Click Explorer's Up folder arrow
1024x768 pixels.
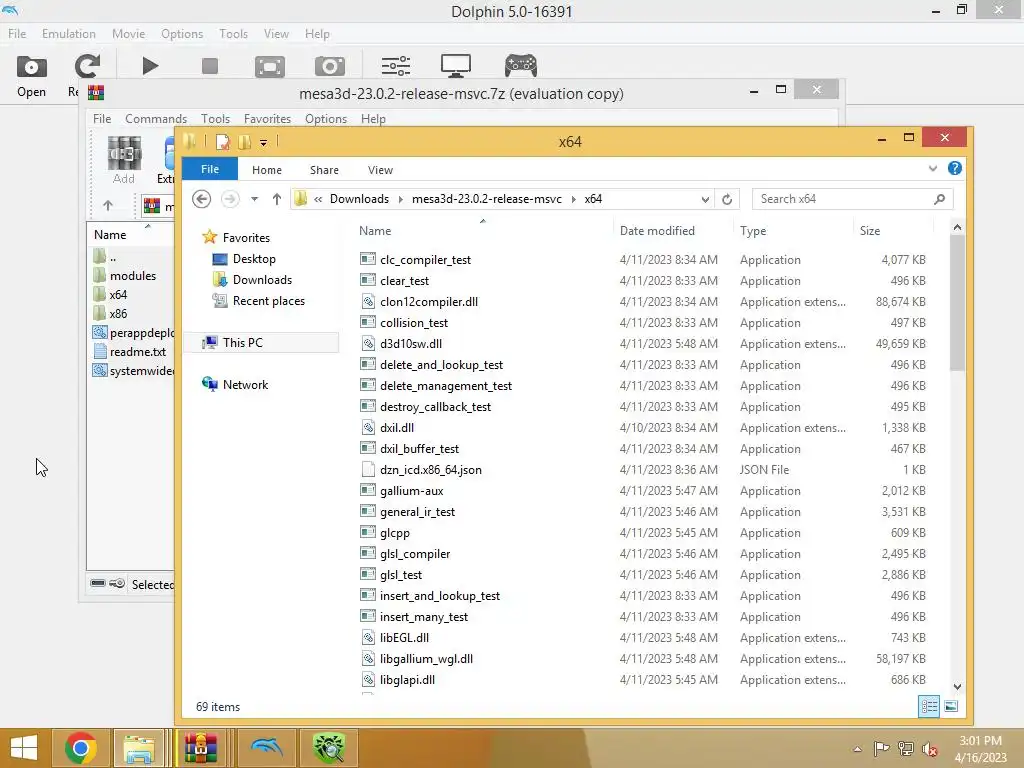[x=277, y=199]
